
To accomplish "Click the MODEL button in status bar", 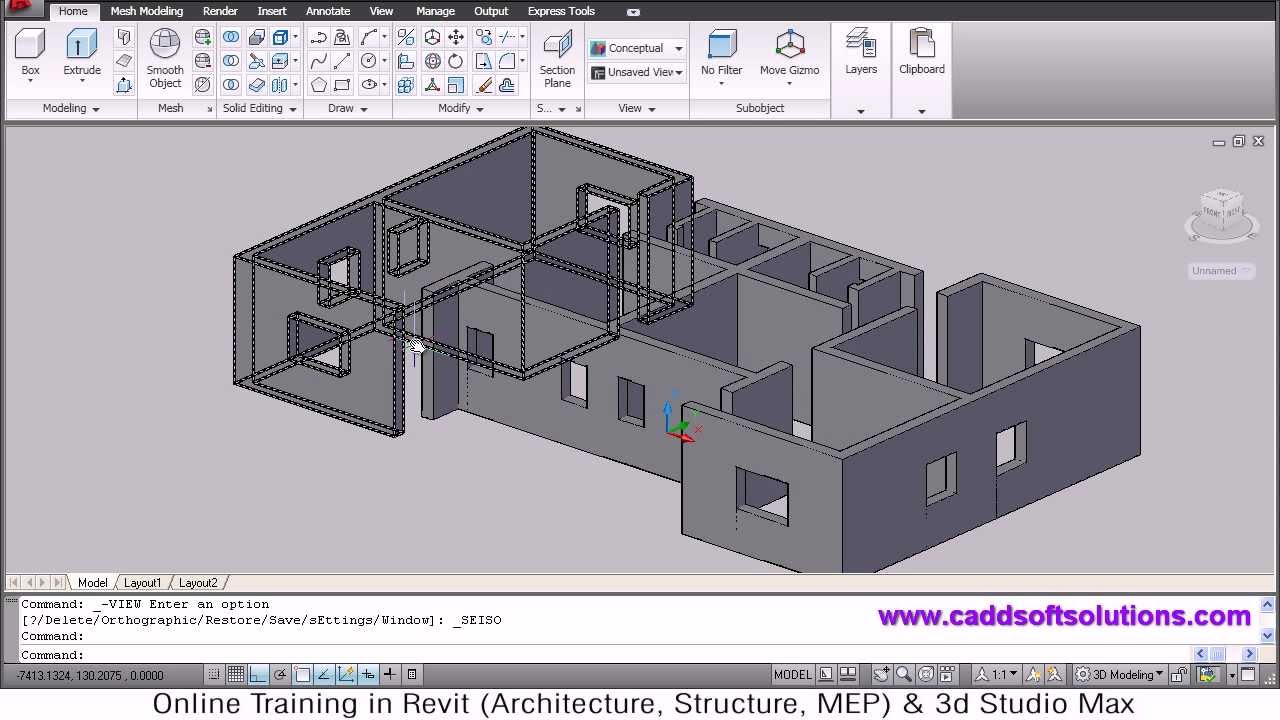I will click(792, 674).
